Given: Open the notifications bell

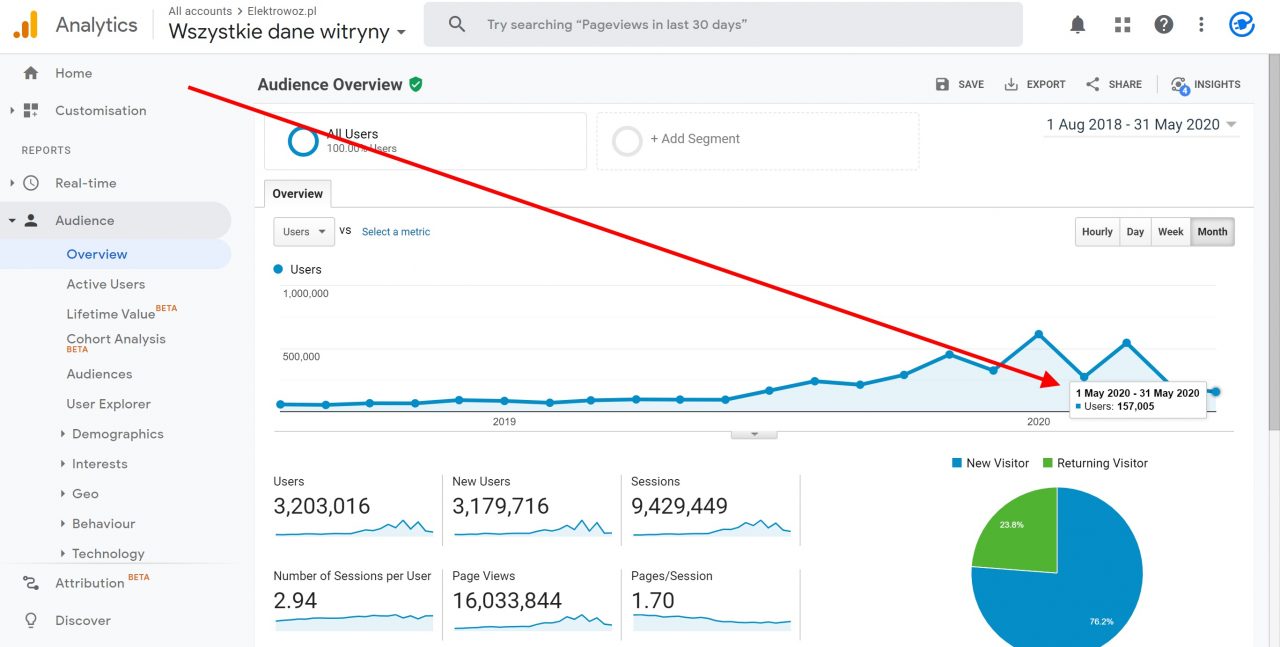Looking at the screenshot, I should [1077, 25].
